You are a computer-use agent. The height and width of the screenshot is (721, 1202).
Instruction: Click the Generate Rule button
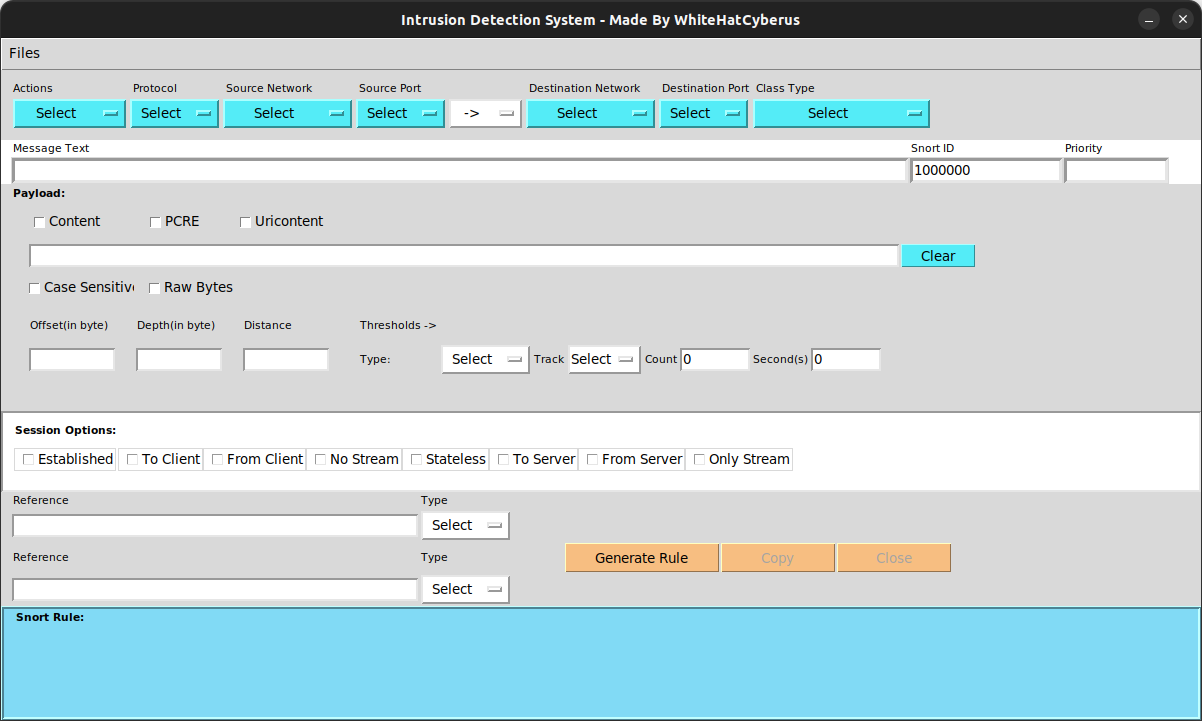click(641, 557)
